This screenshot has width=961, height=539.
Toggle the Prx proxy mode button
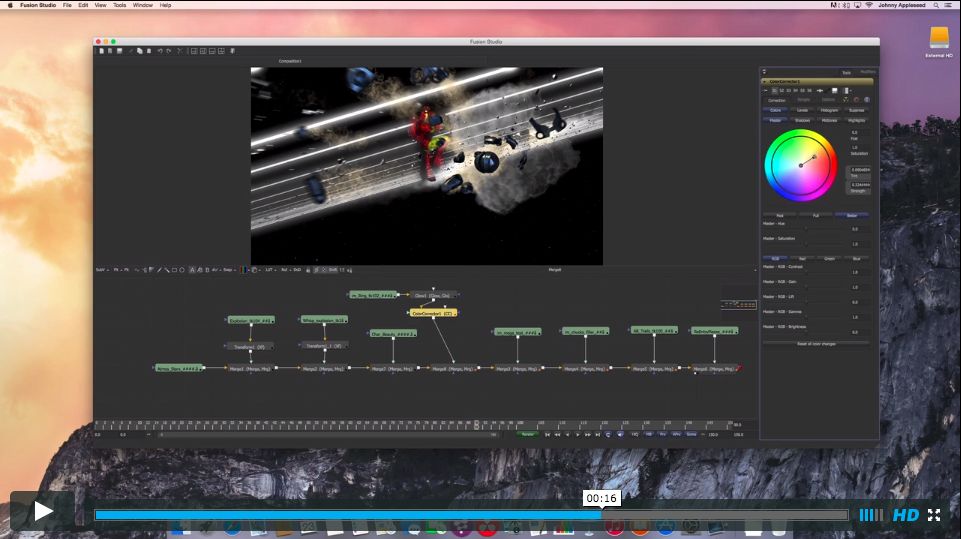pyautogui.click(x=663, y=434)
